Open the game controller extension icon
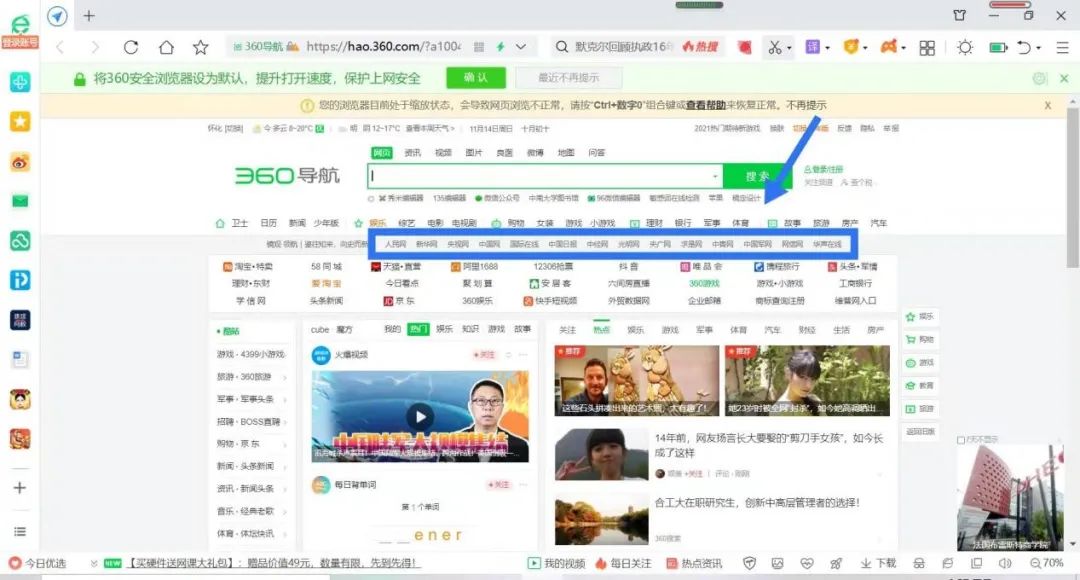The image size is (1080, 580). [889, 47]
